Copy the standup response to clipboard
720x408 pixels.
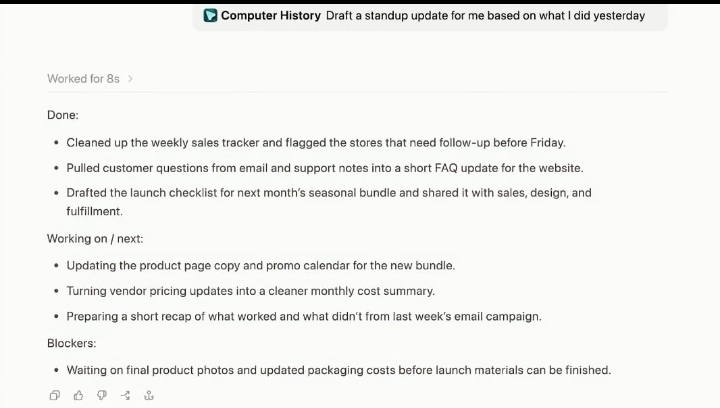coord(55,395)
